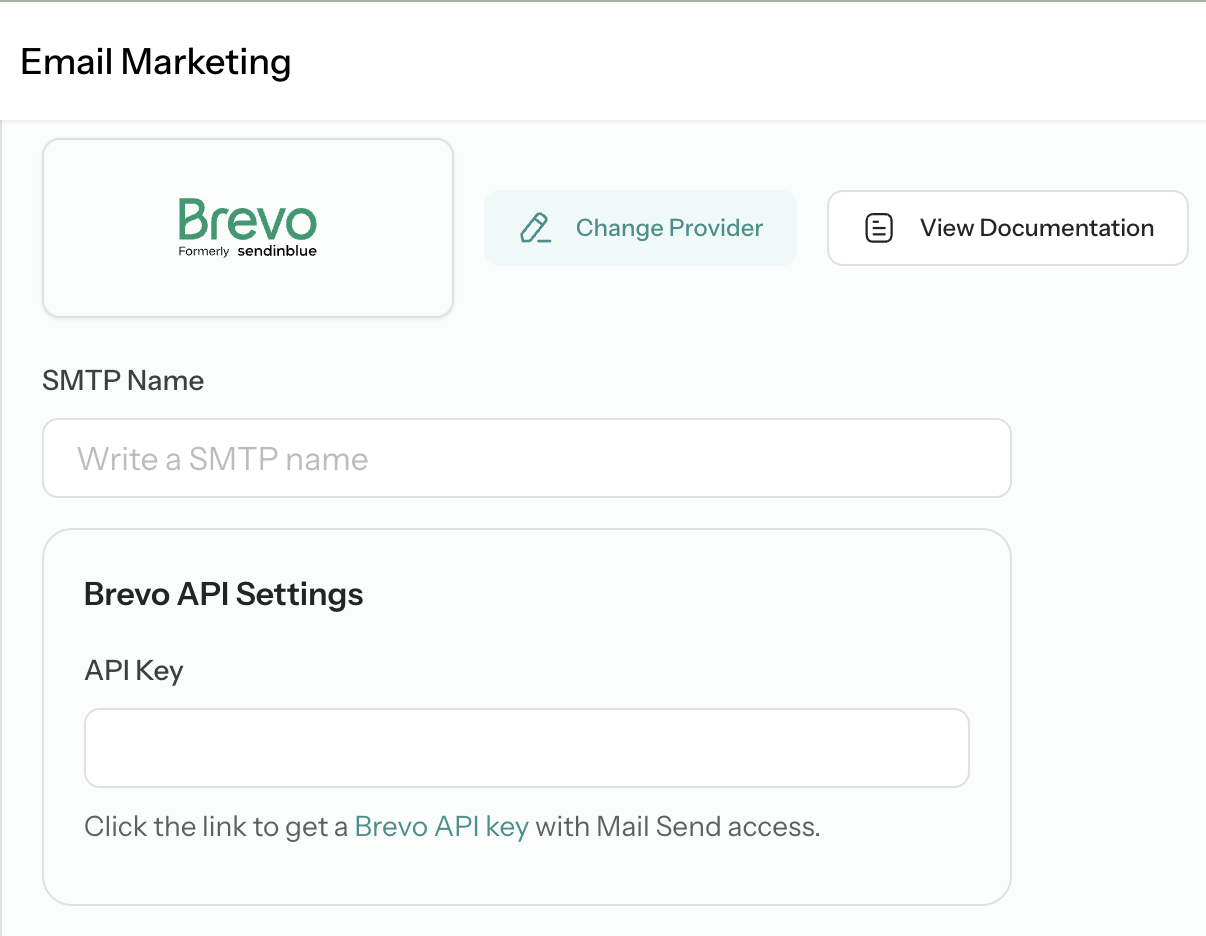Click the 'with Mail Send access.' text
This screenshot has width=1206, height=936.
point(678,827)
